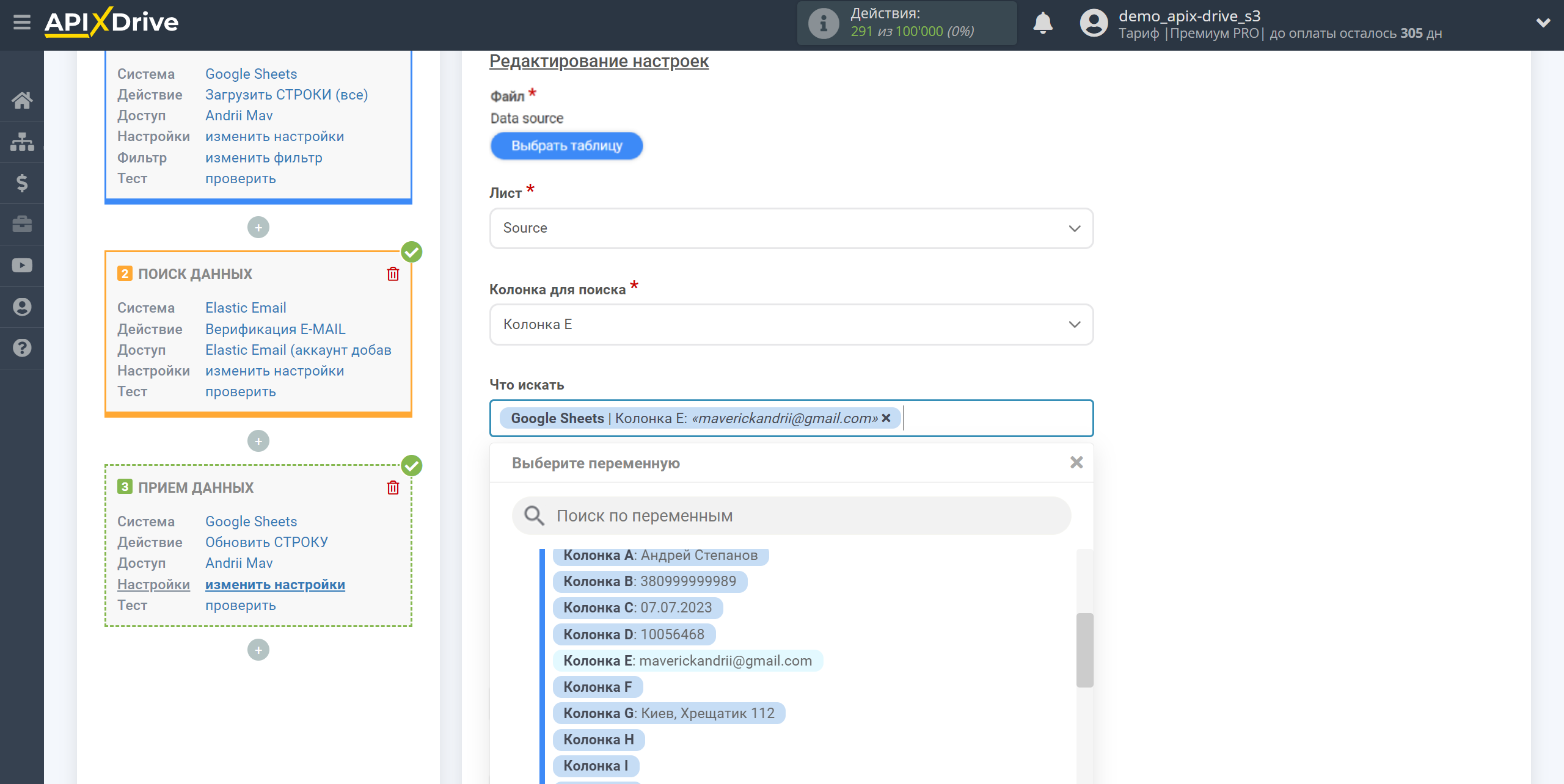Select variable Колонка D: 10056468

click(634, 635)
